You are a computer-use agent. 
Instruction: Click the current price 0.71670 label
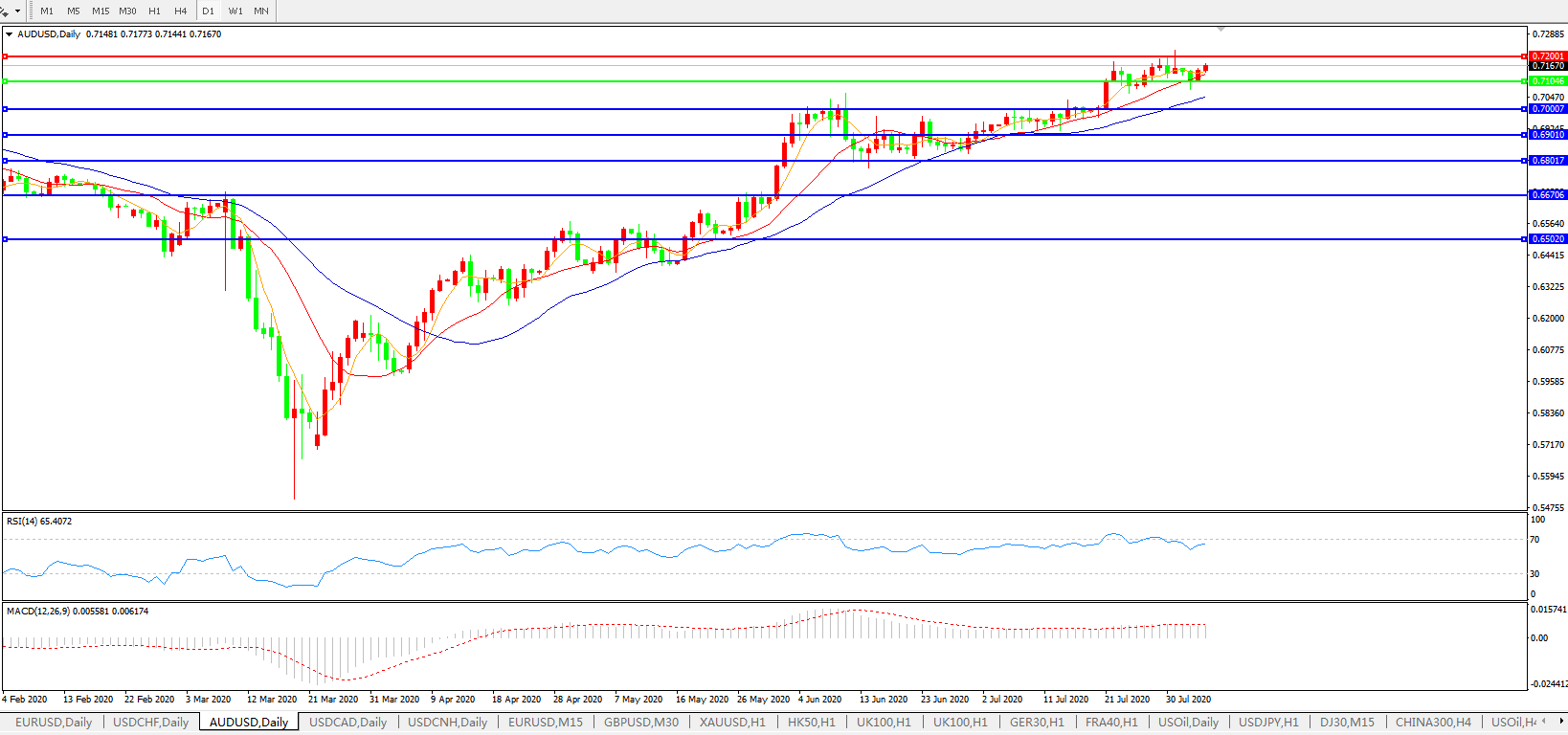tap(1547, 67)
